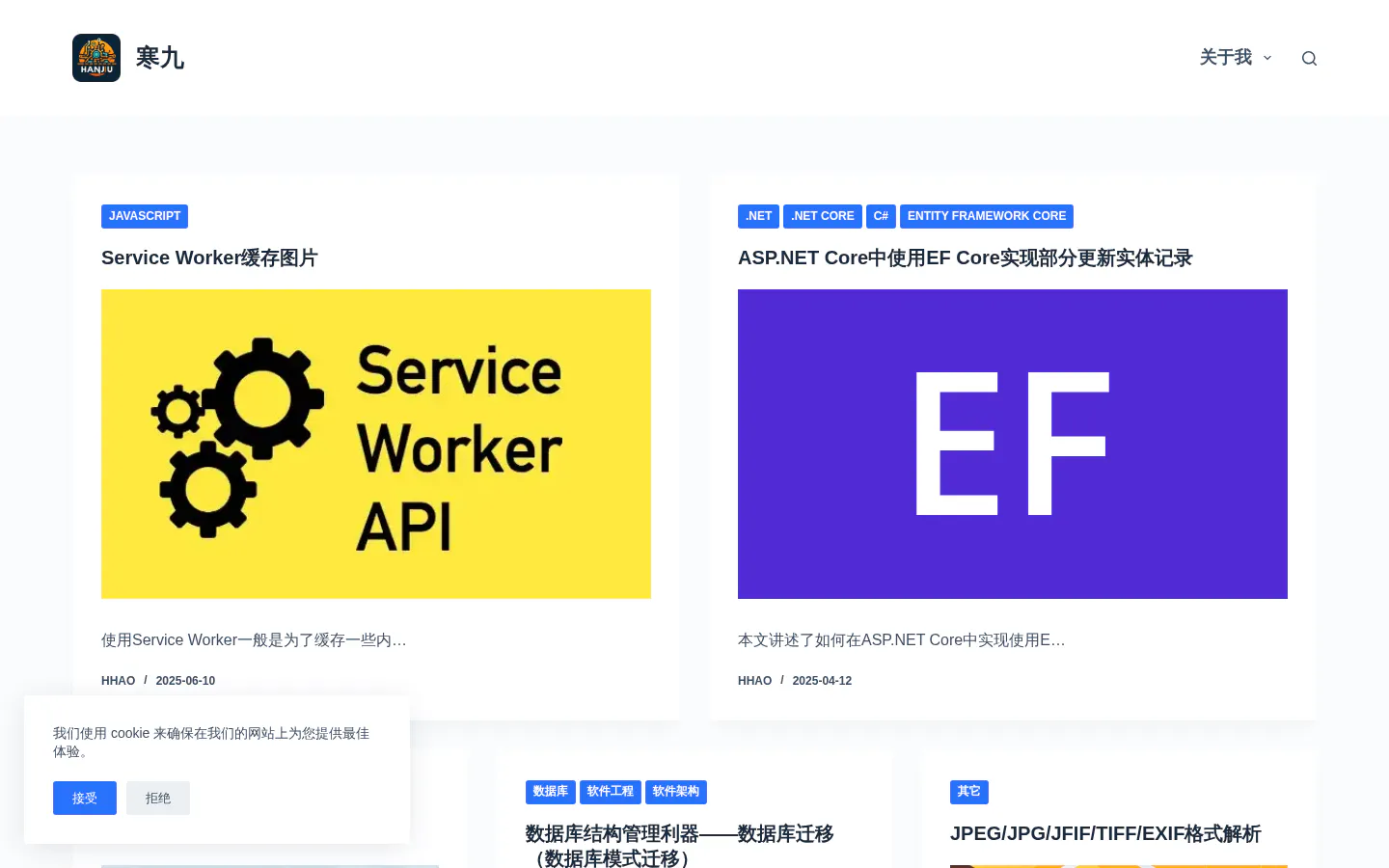Decline cookies with the 拒绝 button
The width and height of the screenshot is (1389, 868).
tap(158, 798)
